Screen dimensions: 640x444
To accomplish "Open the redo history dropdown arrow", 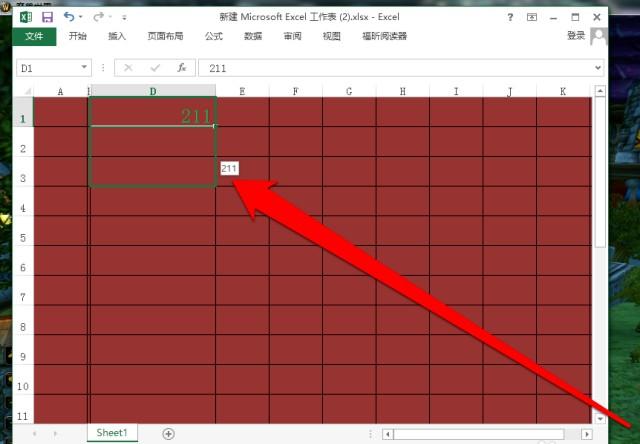I will tap(110, 17).
